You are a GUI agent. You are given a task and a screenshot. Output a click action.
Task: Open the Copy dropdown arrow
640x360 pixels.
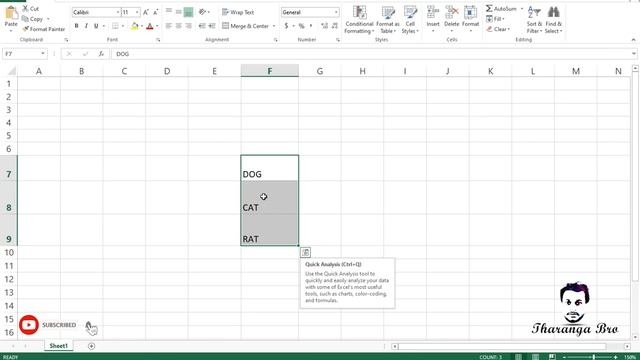[48, 19]
